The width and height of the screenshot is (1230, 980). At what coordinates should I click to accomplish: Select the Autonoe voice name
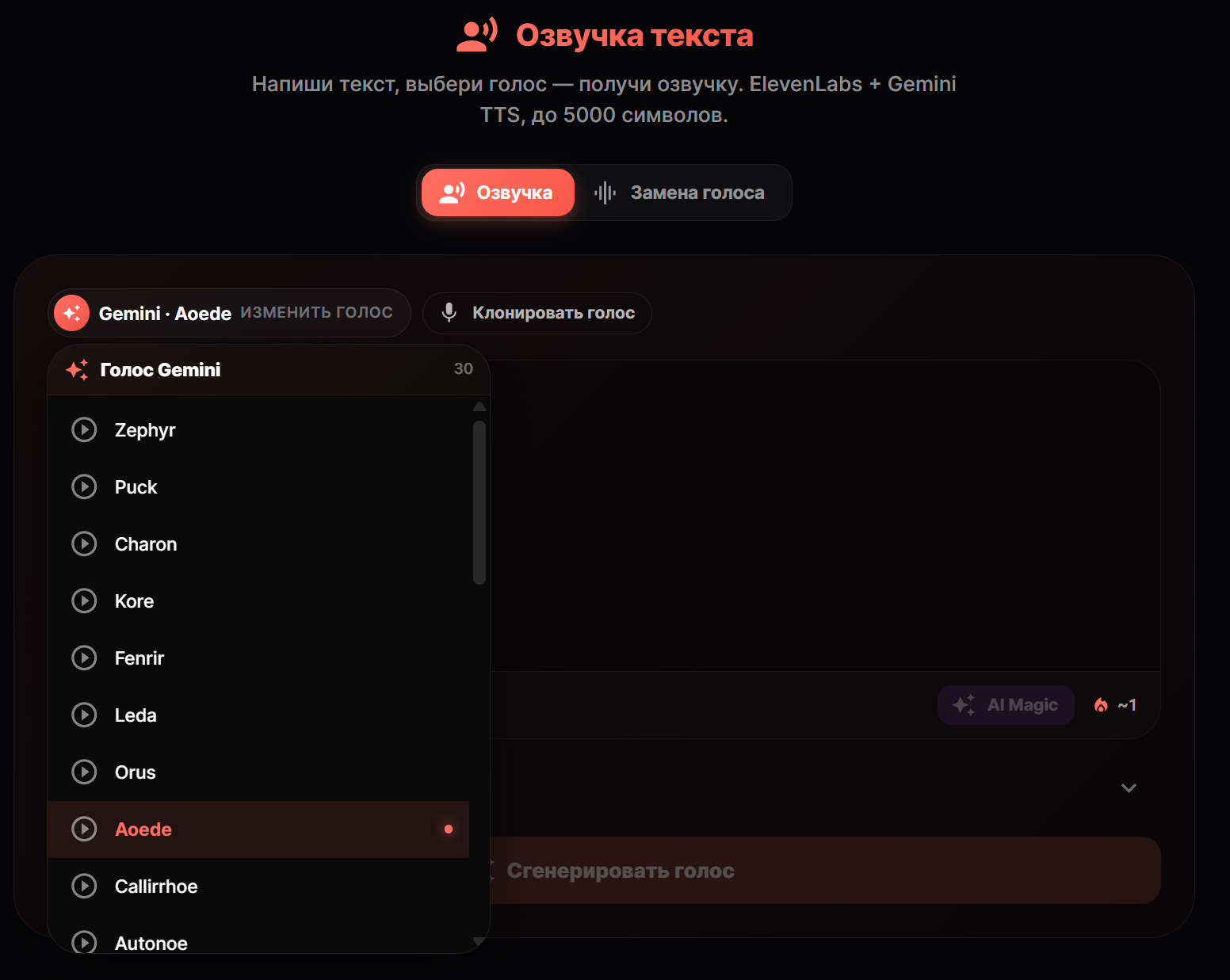pos(151,944)
